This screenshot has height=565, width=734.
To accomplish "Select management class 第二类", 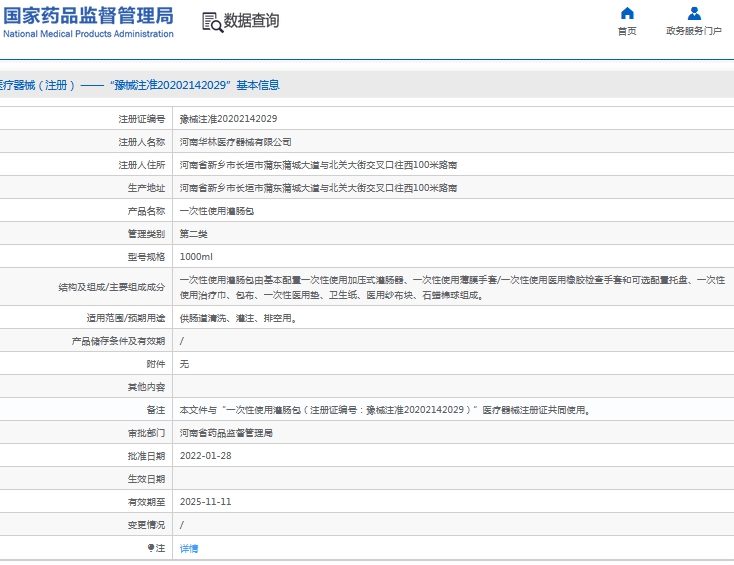I will pyautogui.click(x=193, y=234).
